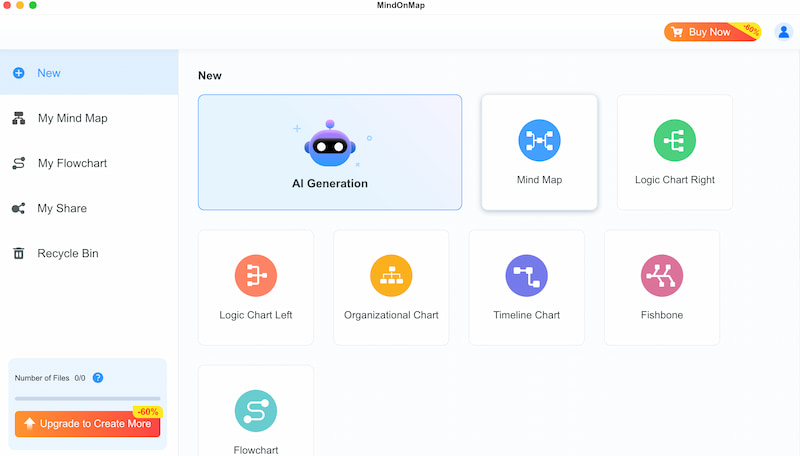Click the Fishbone label

(662, 315)
